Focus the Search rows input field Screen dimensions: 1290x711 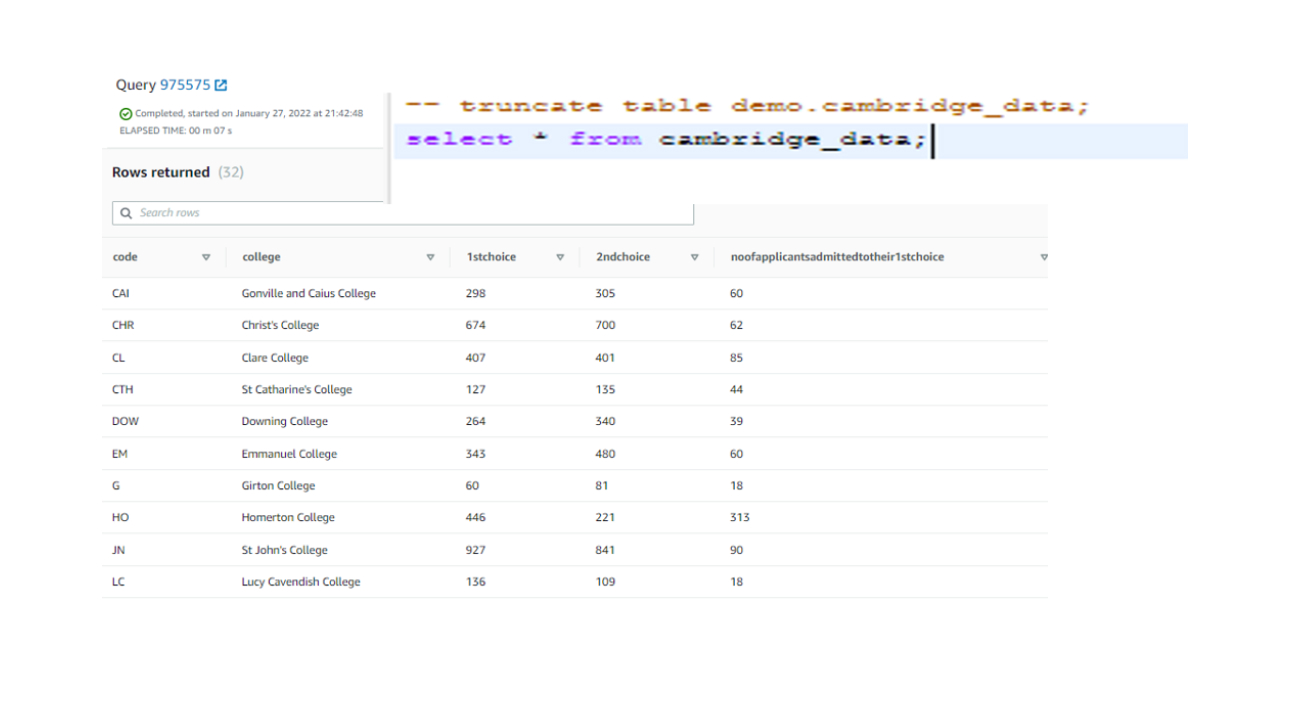[403, 213]
